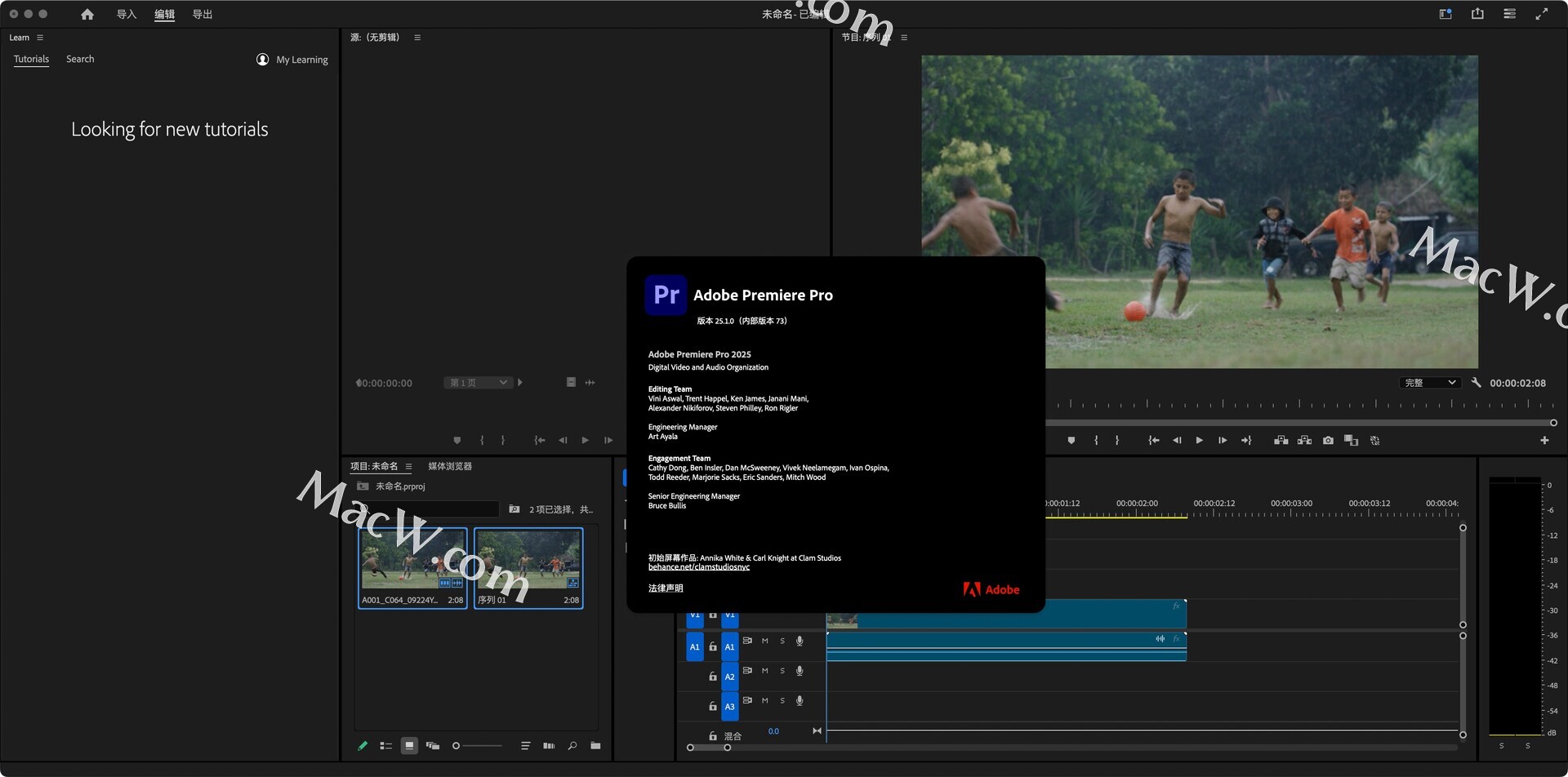Click the Lift button in Program monitor
The width and height of the screenshot is (1568, 777).
pyautogui.click(x=1281, y=440)
